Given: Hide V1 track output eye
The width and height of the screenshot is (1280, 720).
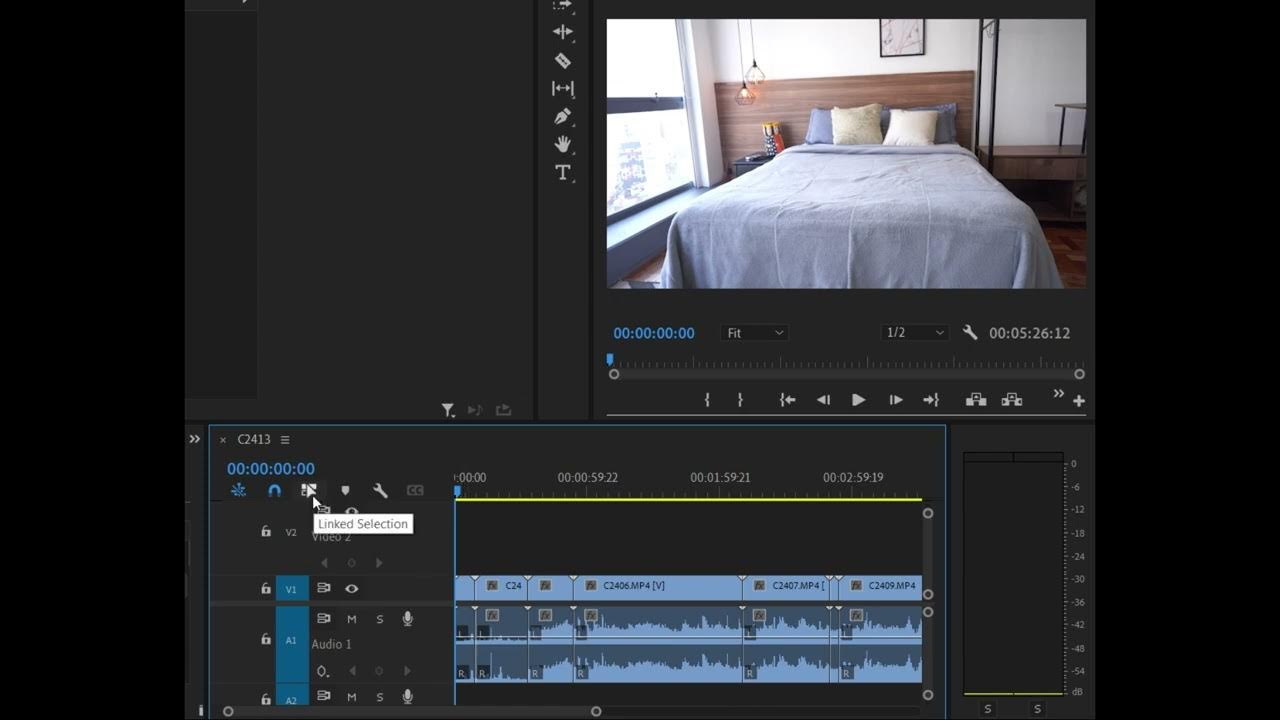Looking at the screenshot, I should coord(351,589).
